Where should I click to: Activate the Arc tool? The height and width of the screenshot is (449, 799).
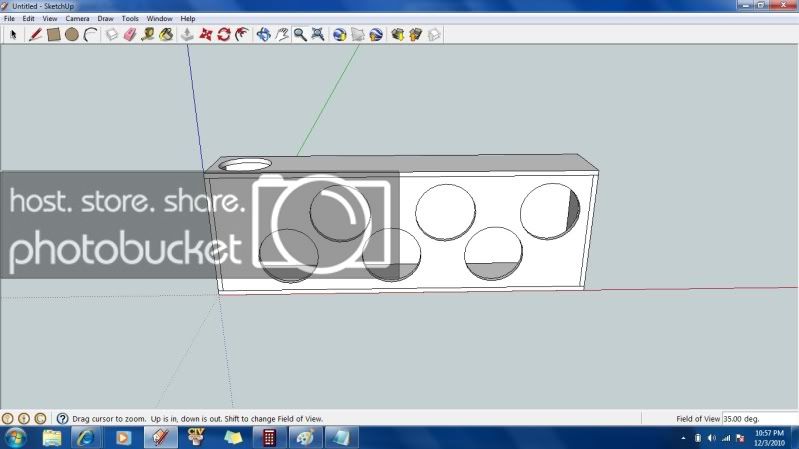90,35
